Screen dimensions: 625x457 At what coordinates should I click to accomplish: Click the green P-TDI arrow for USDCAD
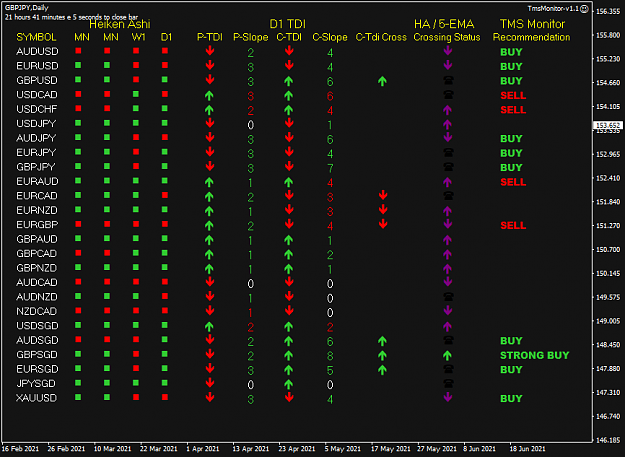point(209,96)
